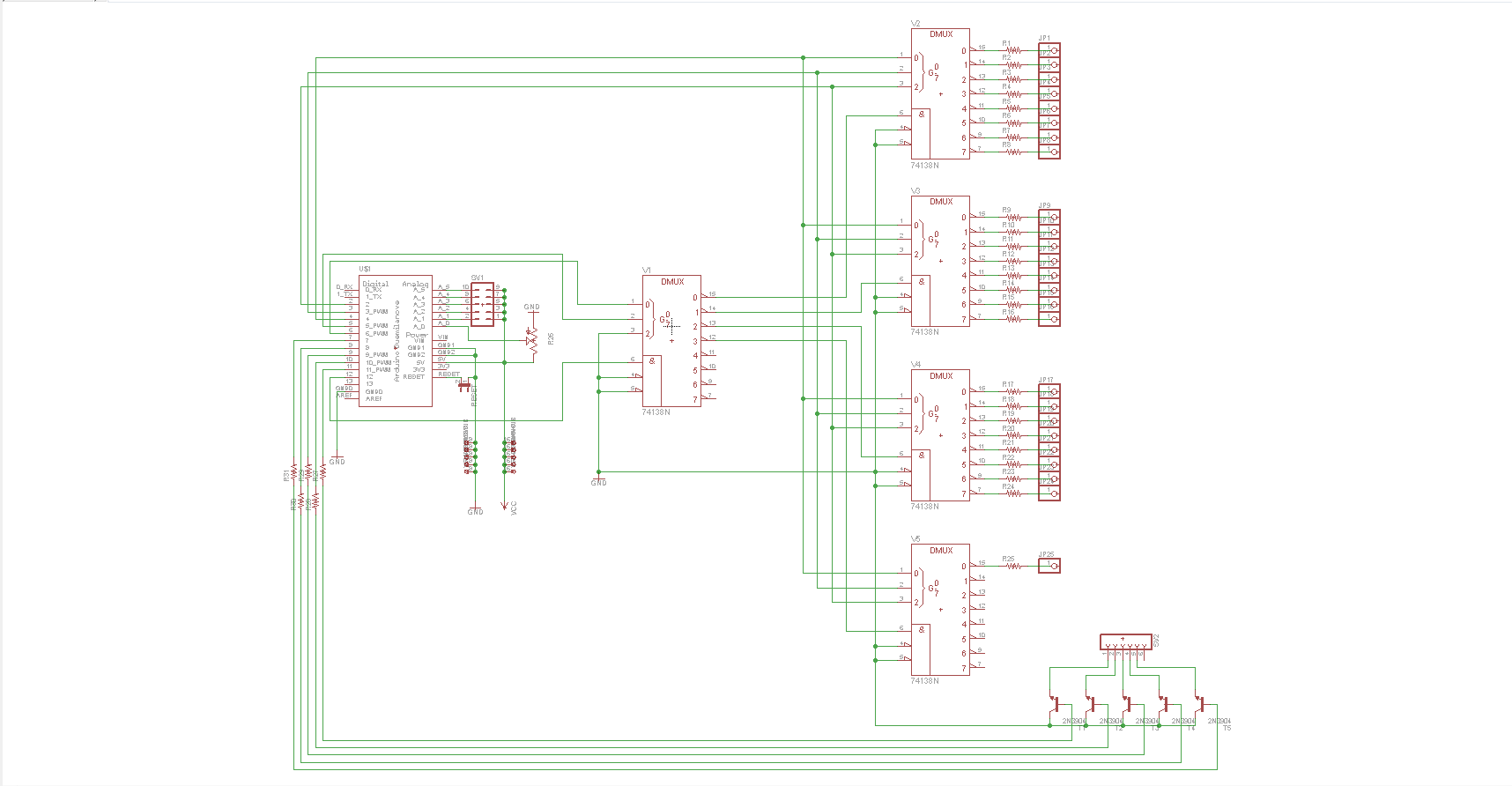Select the VCC supply arrow symbol
The image size is (1512, 786).
[x=505, y=506]
